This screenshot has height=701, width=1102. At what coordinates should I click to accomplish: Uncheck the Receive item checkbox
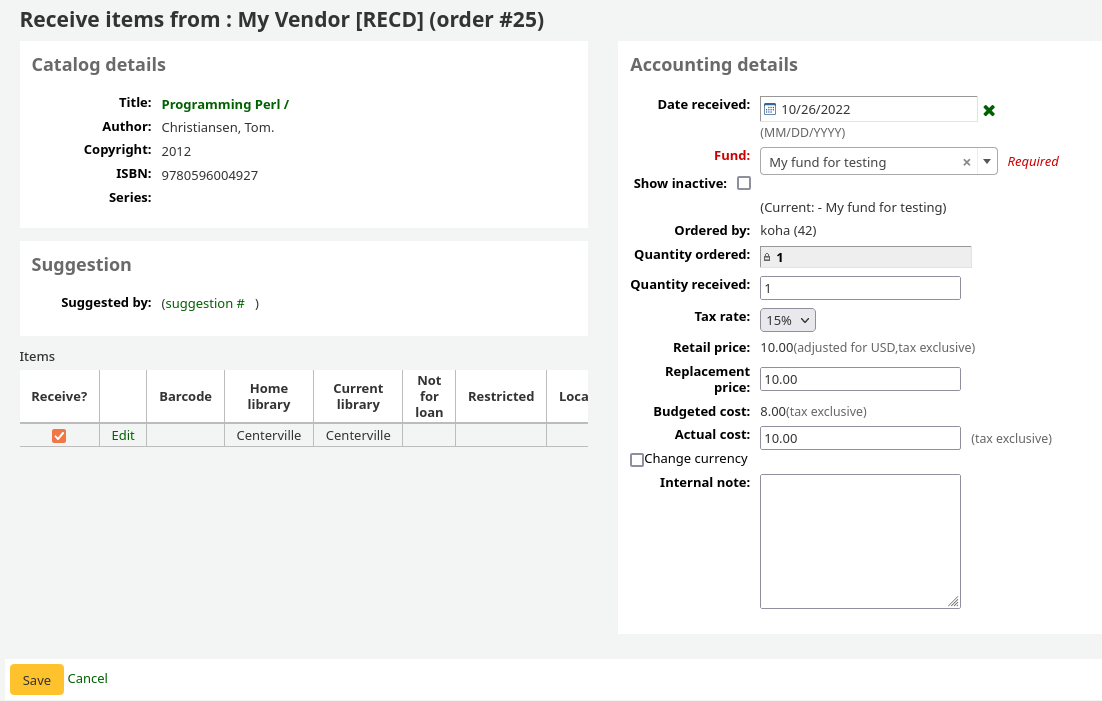click(59, 436)
